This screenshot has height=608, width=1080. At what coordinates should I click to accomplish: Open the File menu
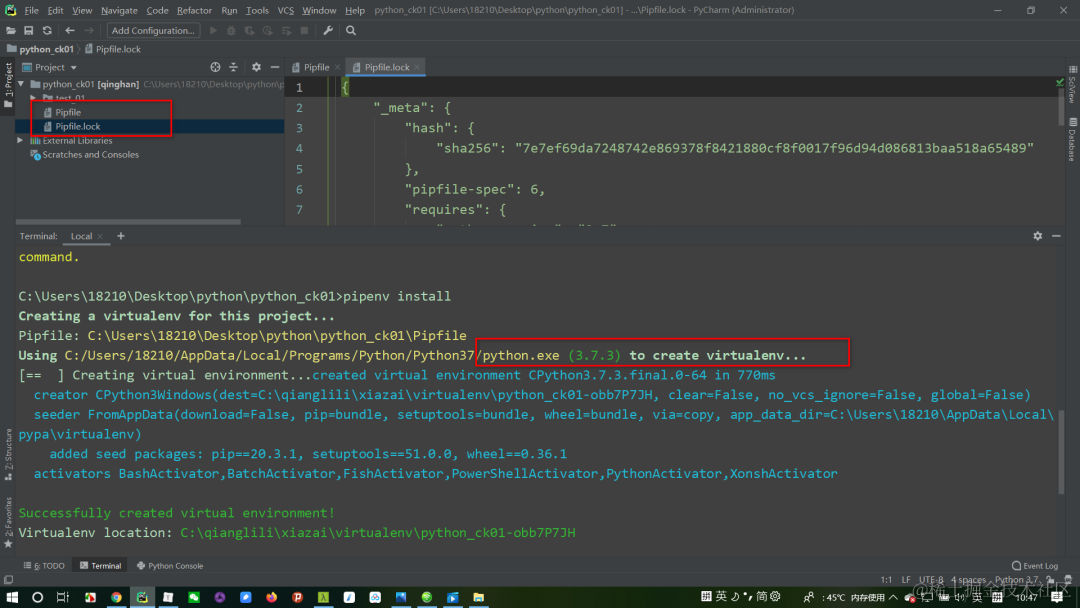[32, 10]
